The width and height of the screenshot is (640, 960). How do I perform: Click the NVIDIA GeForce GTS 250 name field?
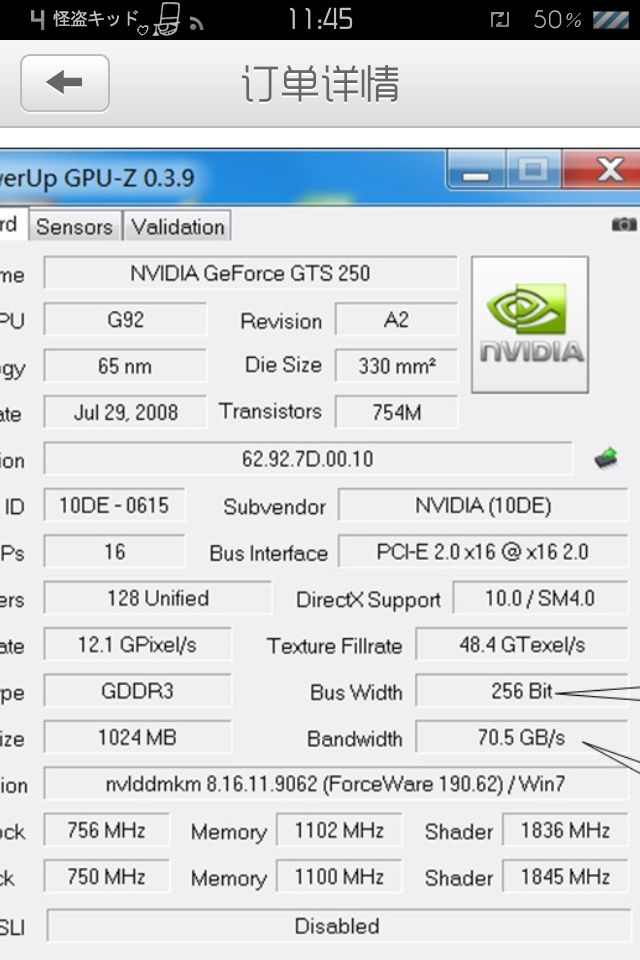click(x=250, y=273)
